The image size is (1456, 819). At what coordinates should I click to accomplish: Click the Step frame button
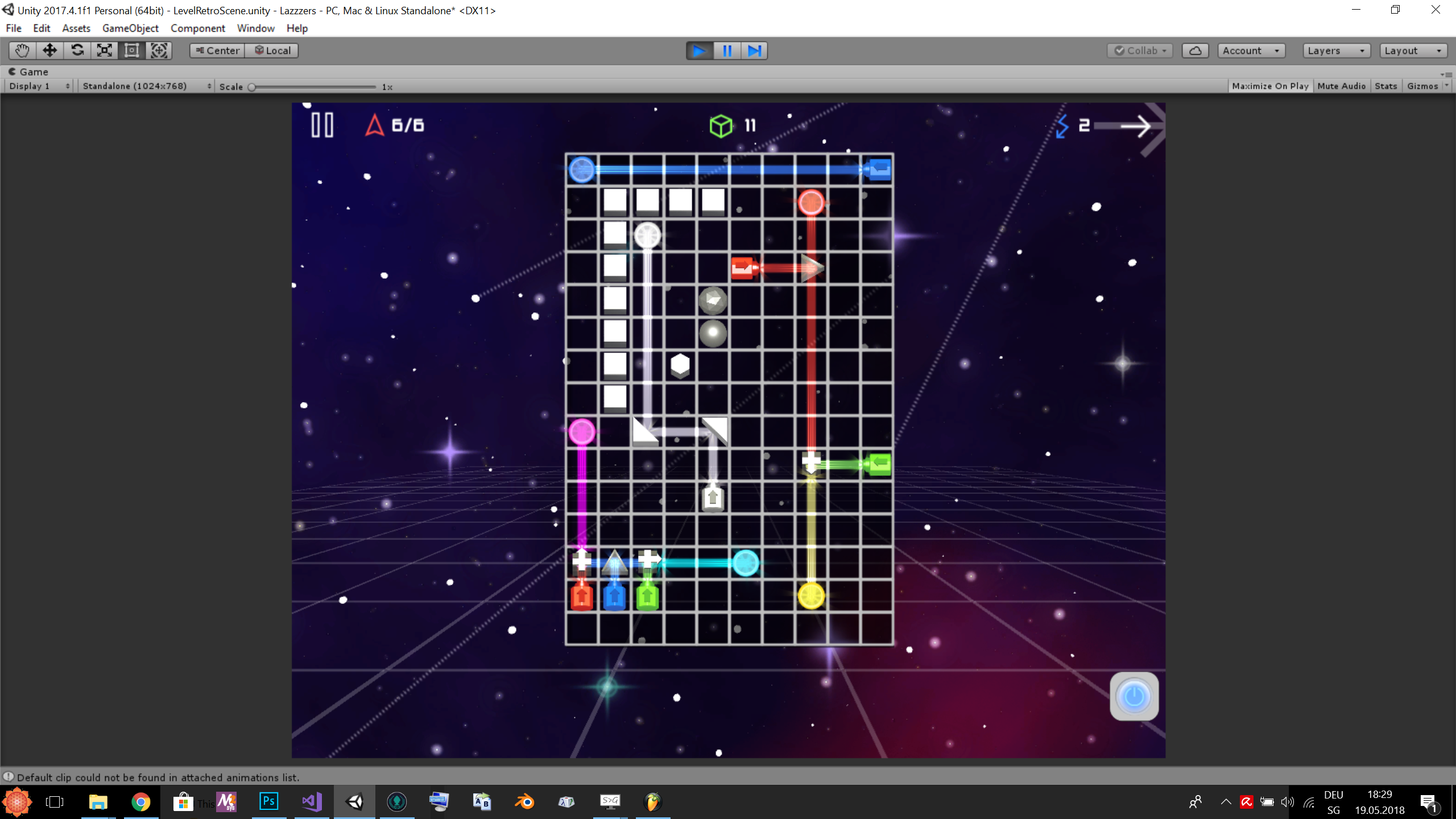[x=754, y=51]
